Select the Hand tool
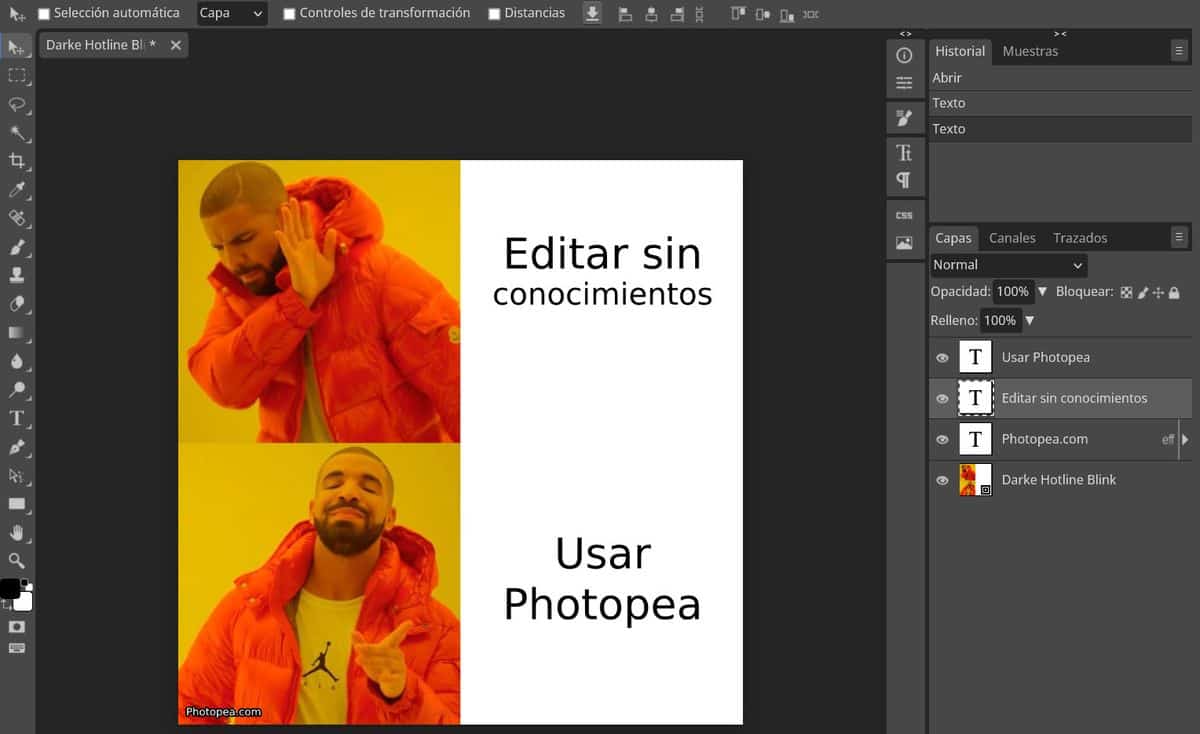1200x734 pixels. (x=16, y=532)
